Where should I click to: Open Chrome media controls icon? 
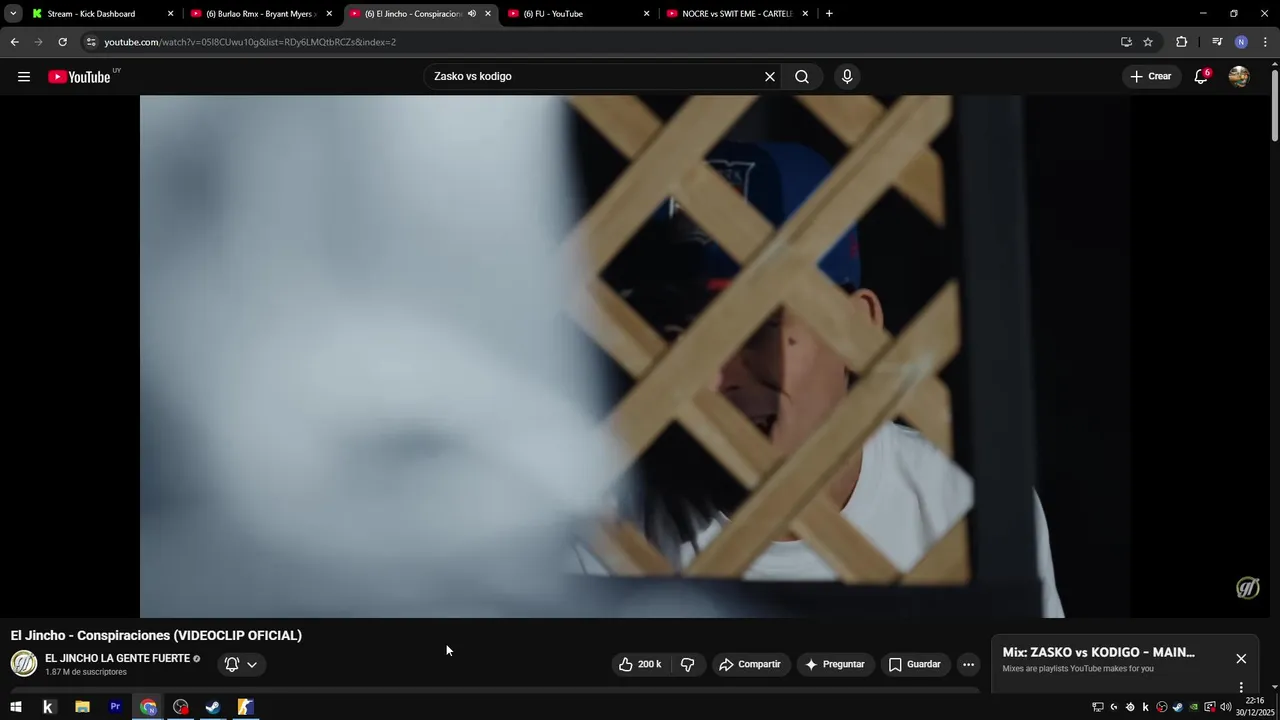pyautogui.click(x=1217, y=42)
